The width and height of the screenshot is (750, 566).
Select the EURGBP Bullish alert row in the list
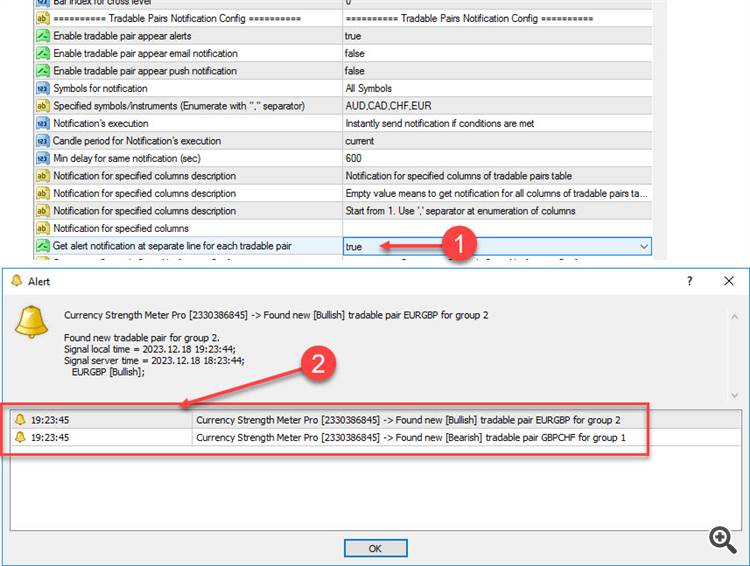pyautogui.click(x=376, y=420)
